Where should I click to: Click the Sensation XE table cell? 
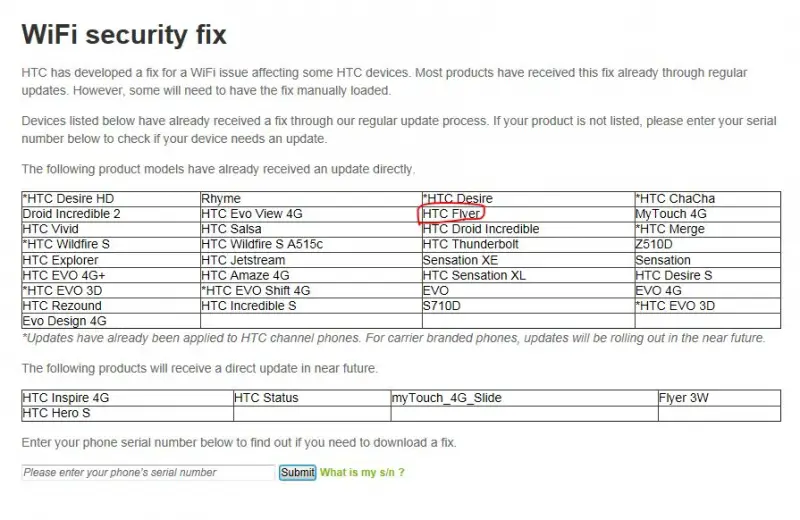point(529,260)
